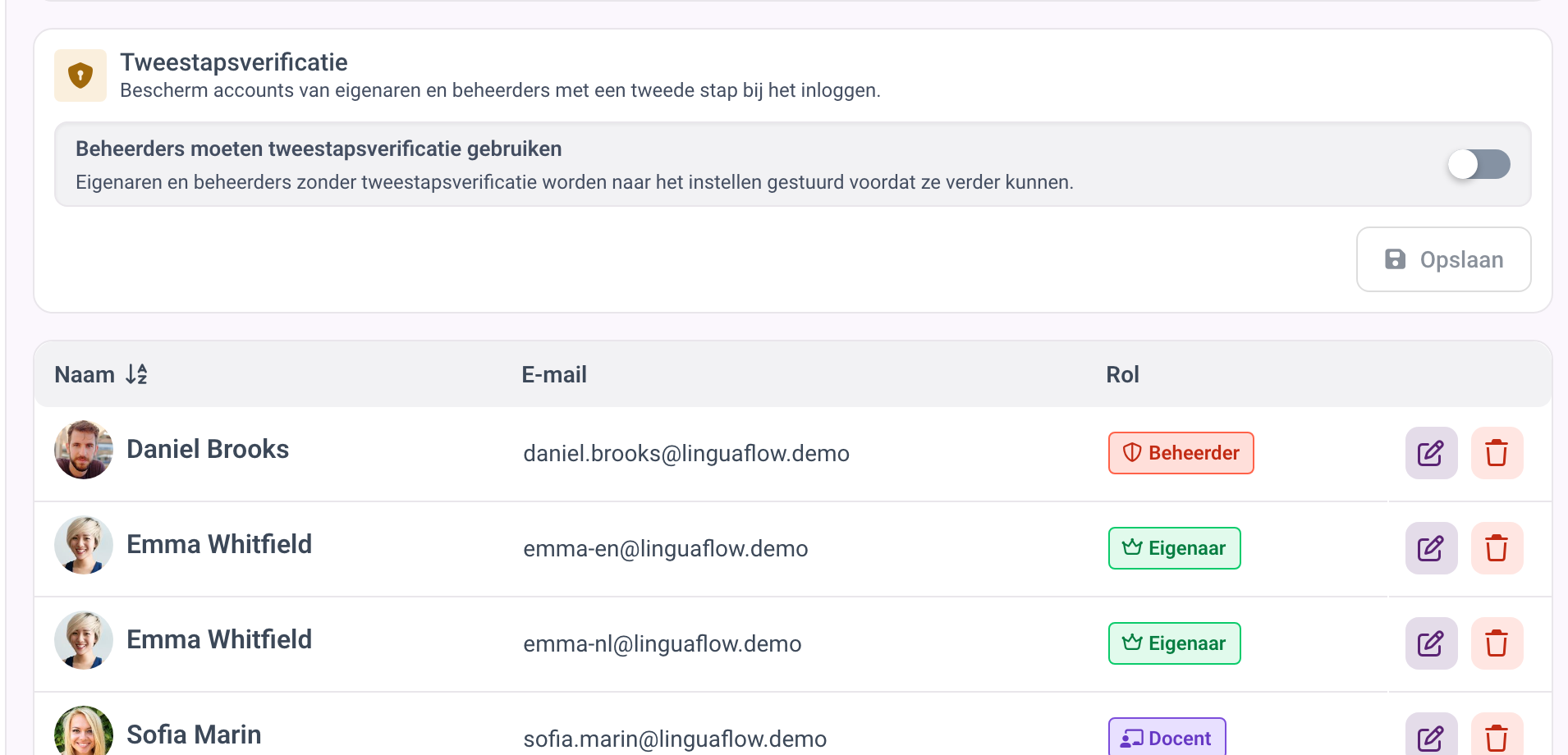
Task: Edit Daniel Brooks' user entry
Action: (1431, 453)
